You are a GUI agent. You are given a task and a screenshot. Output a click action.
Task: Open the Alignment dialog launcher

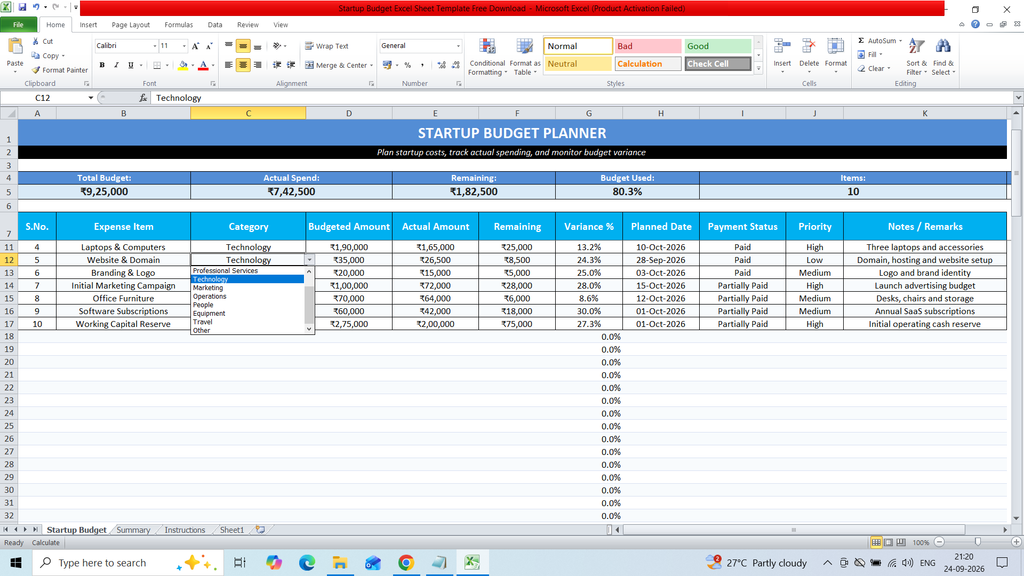[x=372, y=84]
